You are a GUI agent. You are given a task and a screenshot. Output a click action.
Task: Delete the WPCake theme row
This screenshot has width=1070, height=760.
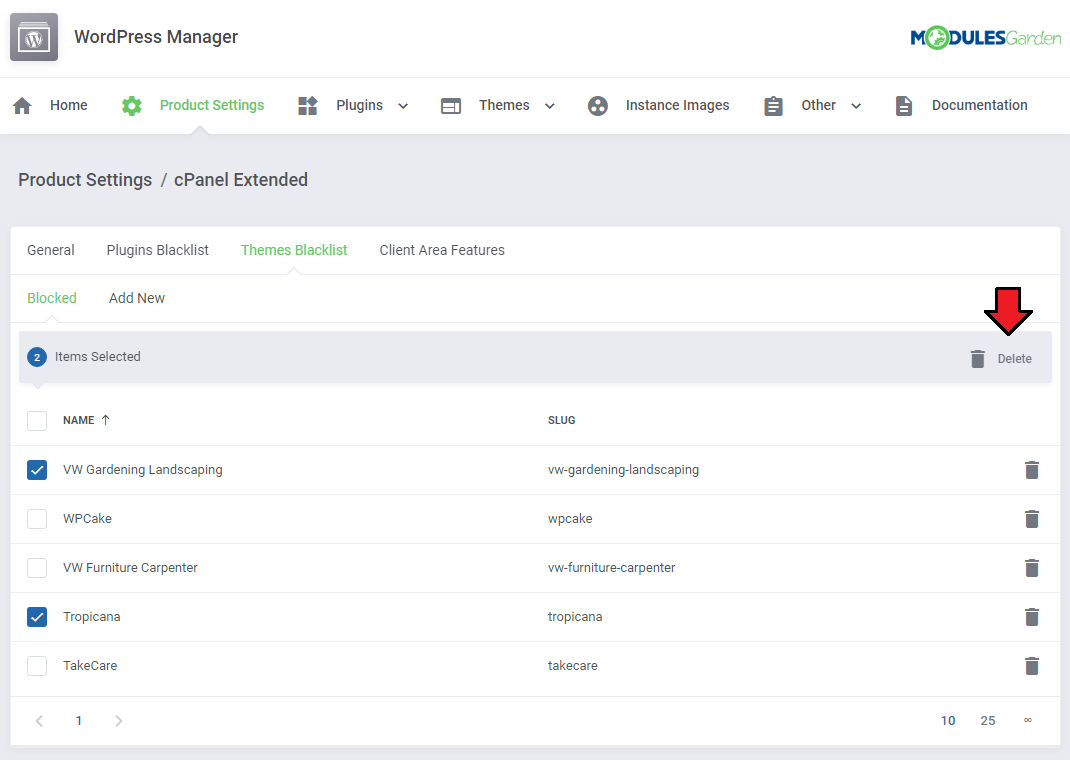point(1032,519)
